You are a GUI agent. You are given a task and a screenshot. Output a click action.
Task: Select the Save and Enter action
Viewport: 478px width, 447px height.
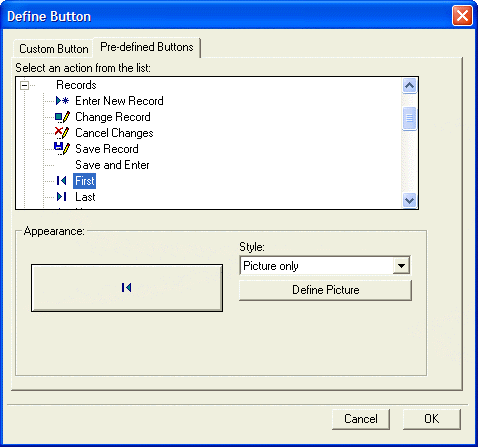click(112, 165)
